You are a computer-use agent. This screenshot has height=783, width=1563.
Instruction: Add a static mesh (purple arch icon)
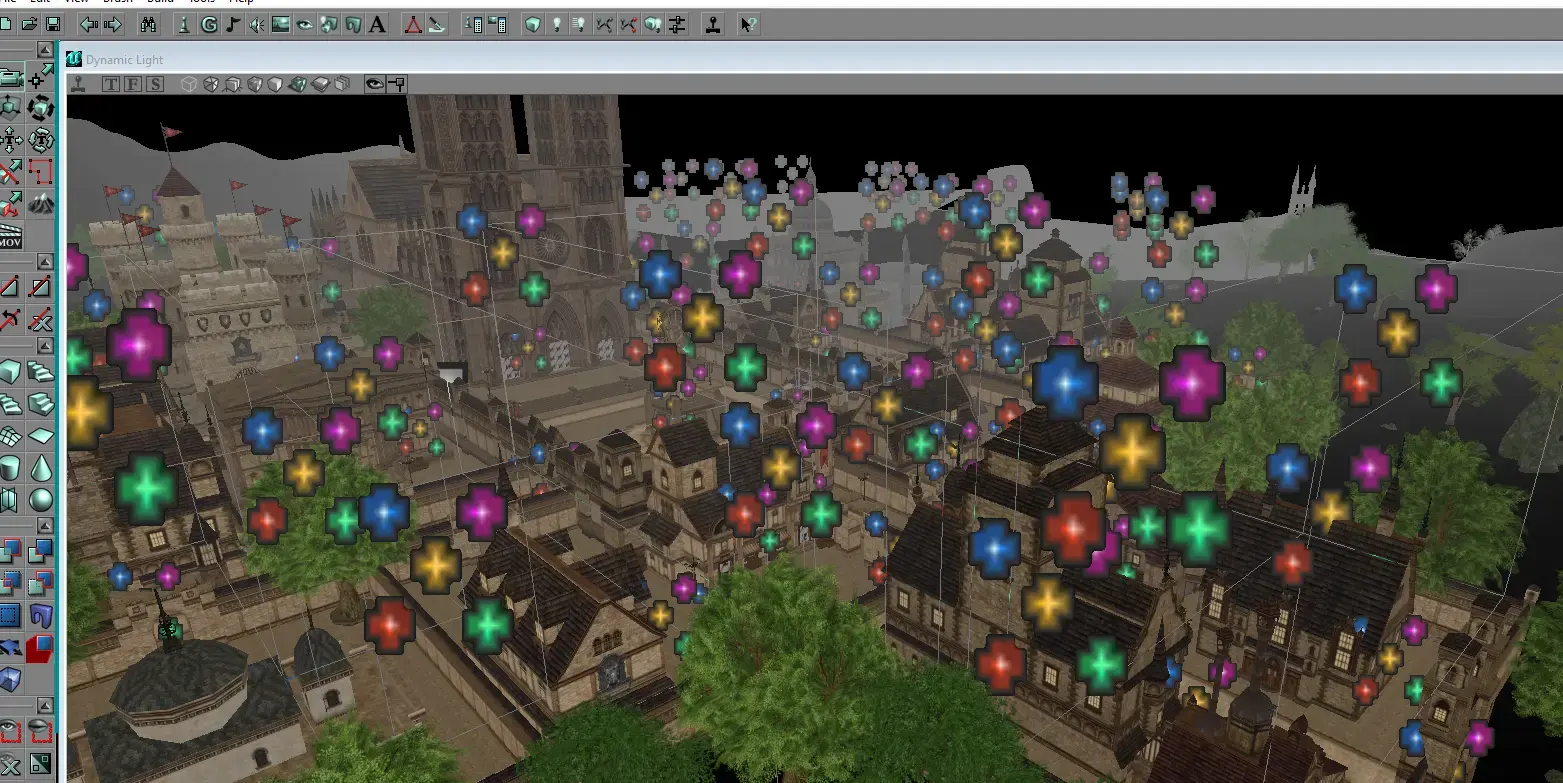coord(41,614)
